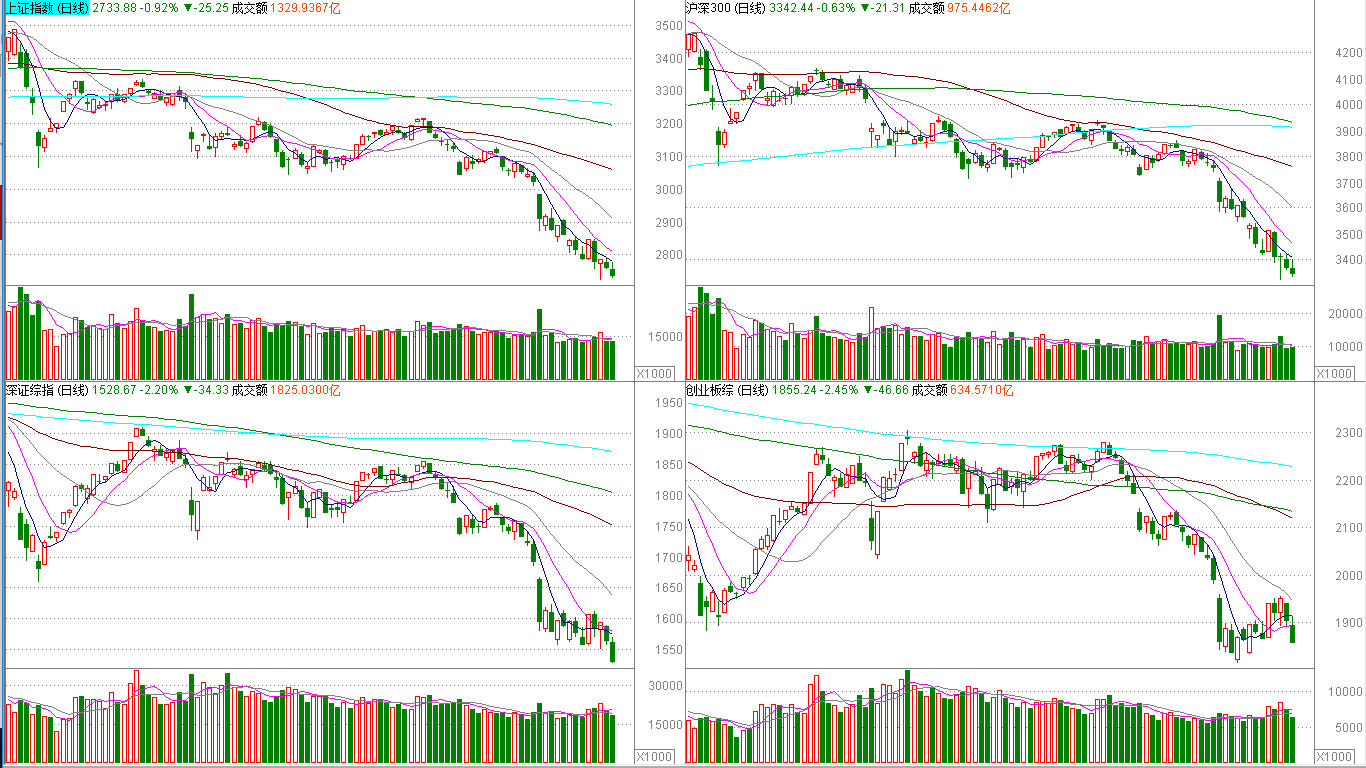Click the 2300 right-axis label in 创业板综 panel
The image size is (1366, 768).
tap(1349, 433)
